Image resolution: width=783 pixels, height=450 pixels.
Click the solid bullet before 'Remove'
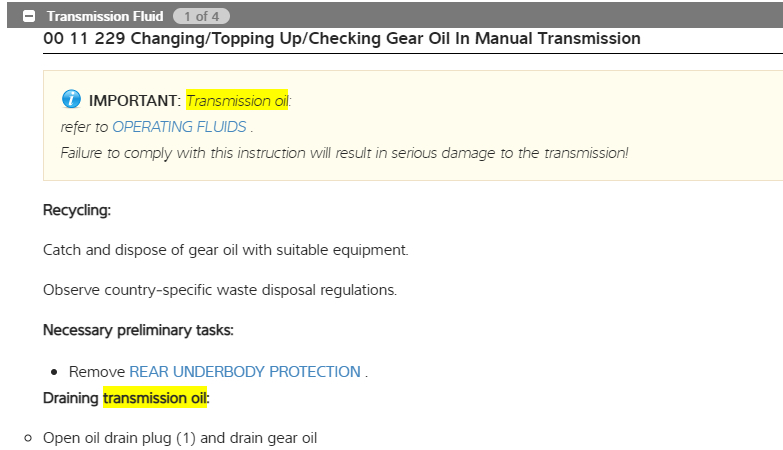coord(55,372)
